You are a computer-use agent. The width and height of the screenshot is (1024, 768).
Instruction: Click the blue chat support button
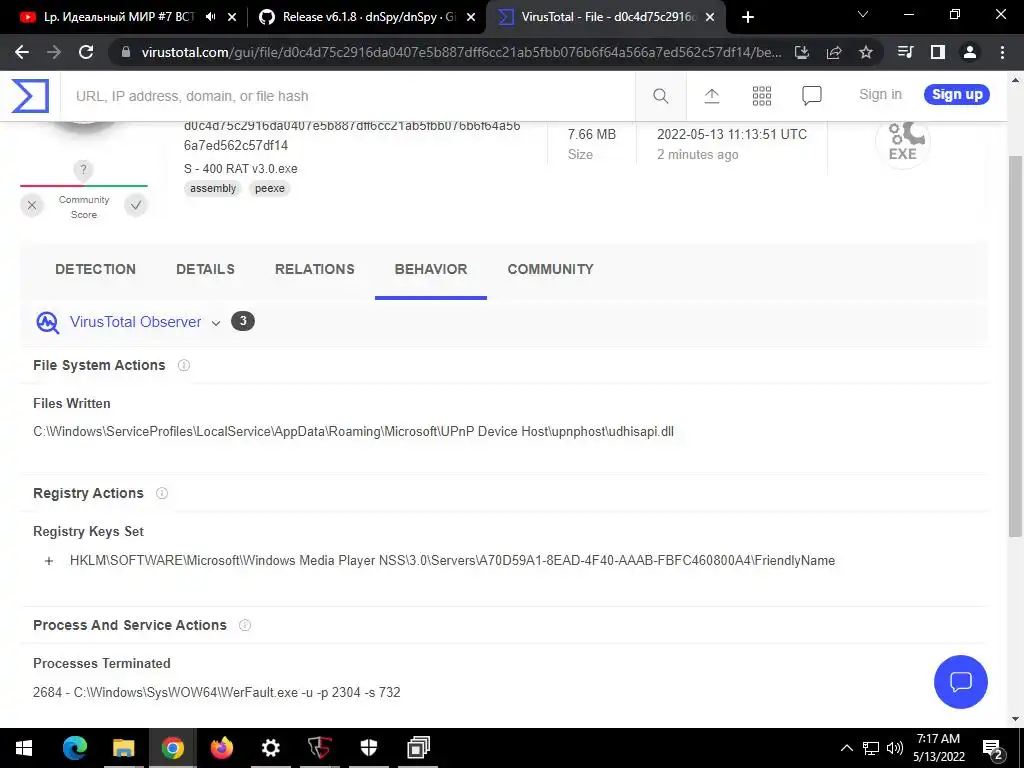(x=961, y=682)
